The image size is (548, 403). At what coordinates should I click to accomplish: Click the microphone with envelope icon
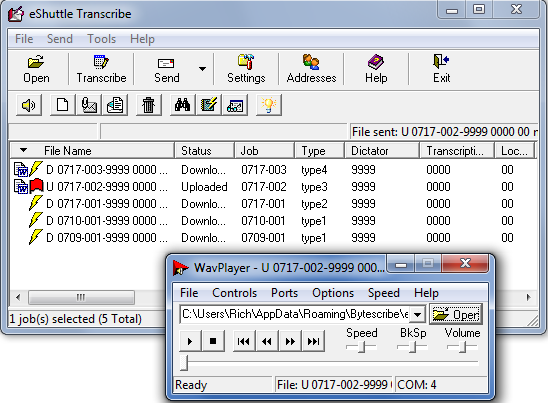coord(89,105)
